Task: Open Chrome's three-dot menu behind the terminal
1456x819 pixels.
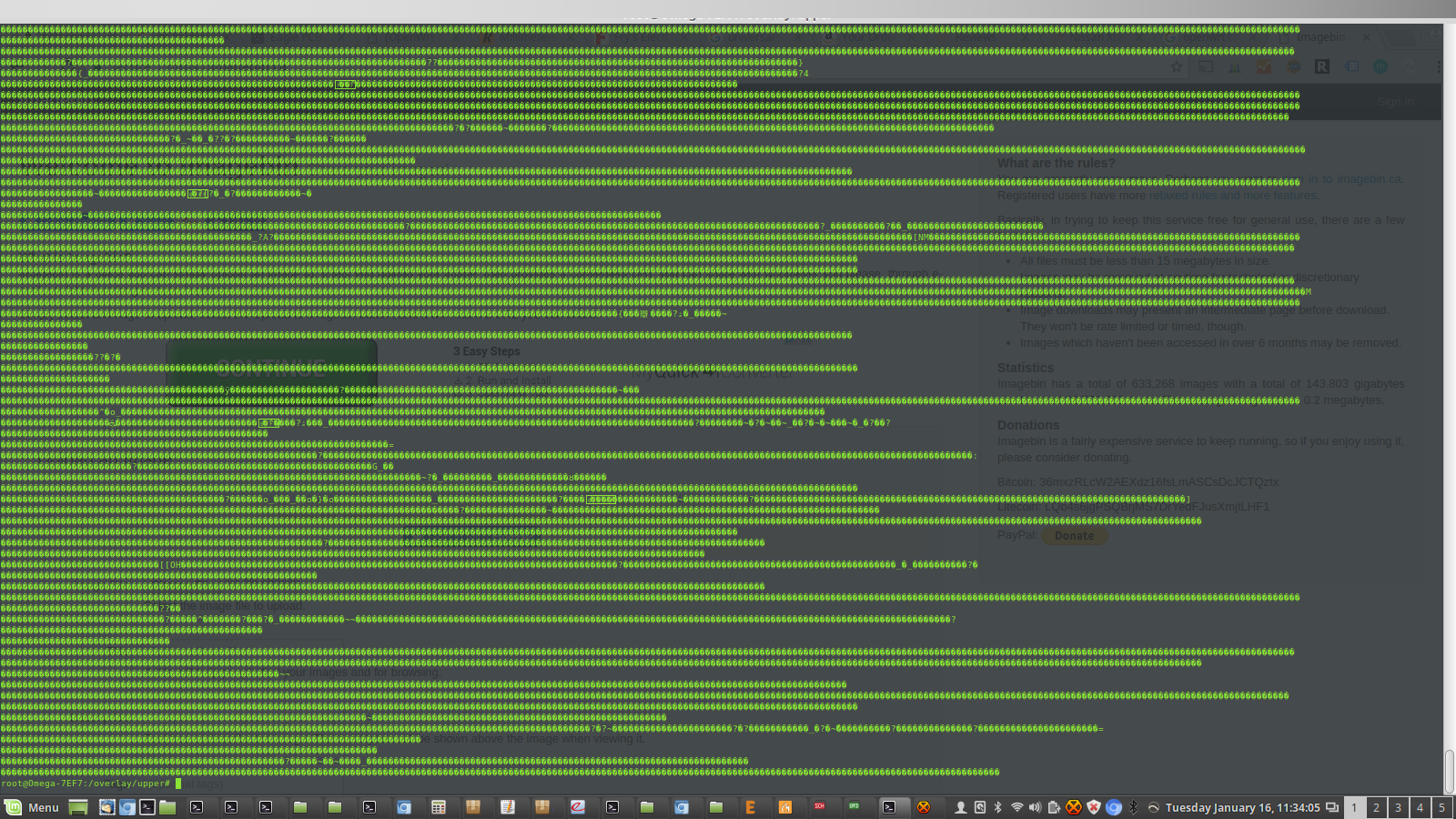Action: [1439, 67]
